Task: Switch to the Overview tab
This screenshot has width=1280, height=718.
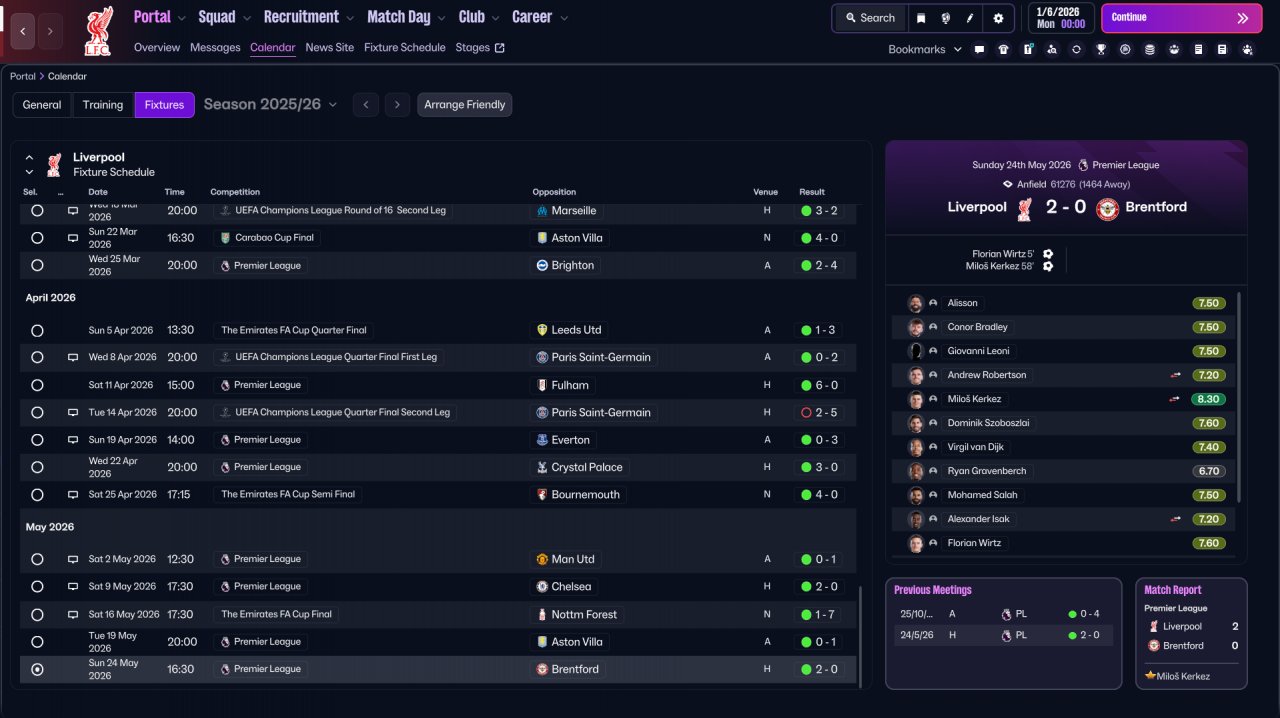Action: (x=157, y=47)
